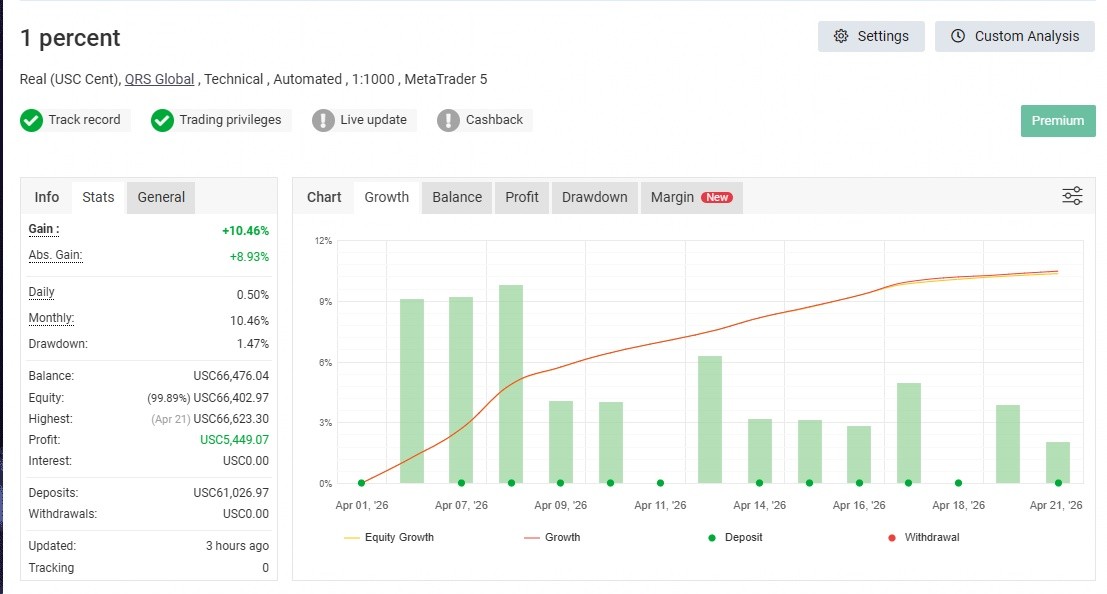Click the Trading privileges check icon

click(x=162, y=121)
